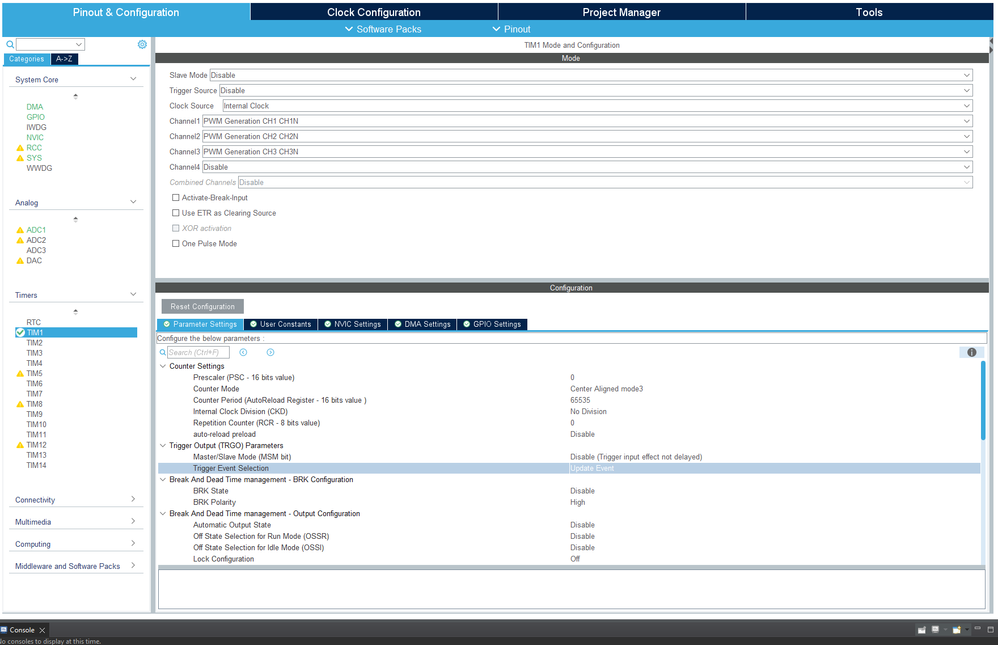Screen dimensions: 998x645
Task: Switch to Project Manager tab
Action: click(621, 12)
